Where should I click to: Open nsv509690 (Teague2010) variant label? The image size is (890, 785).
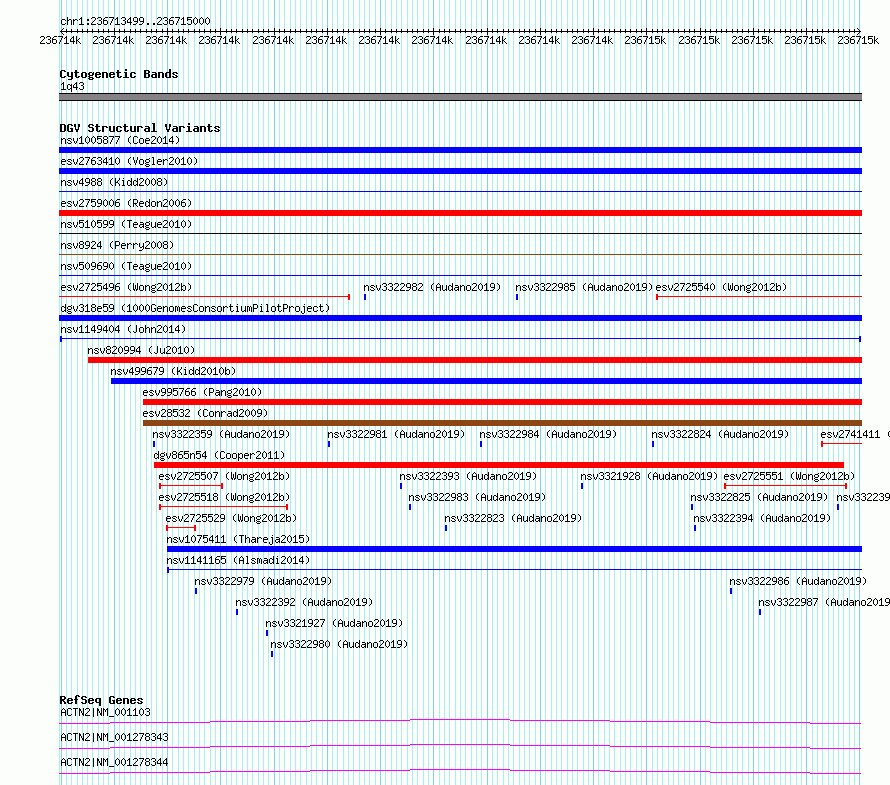click(126, 266)
